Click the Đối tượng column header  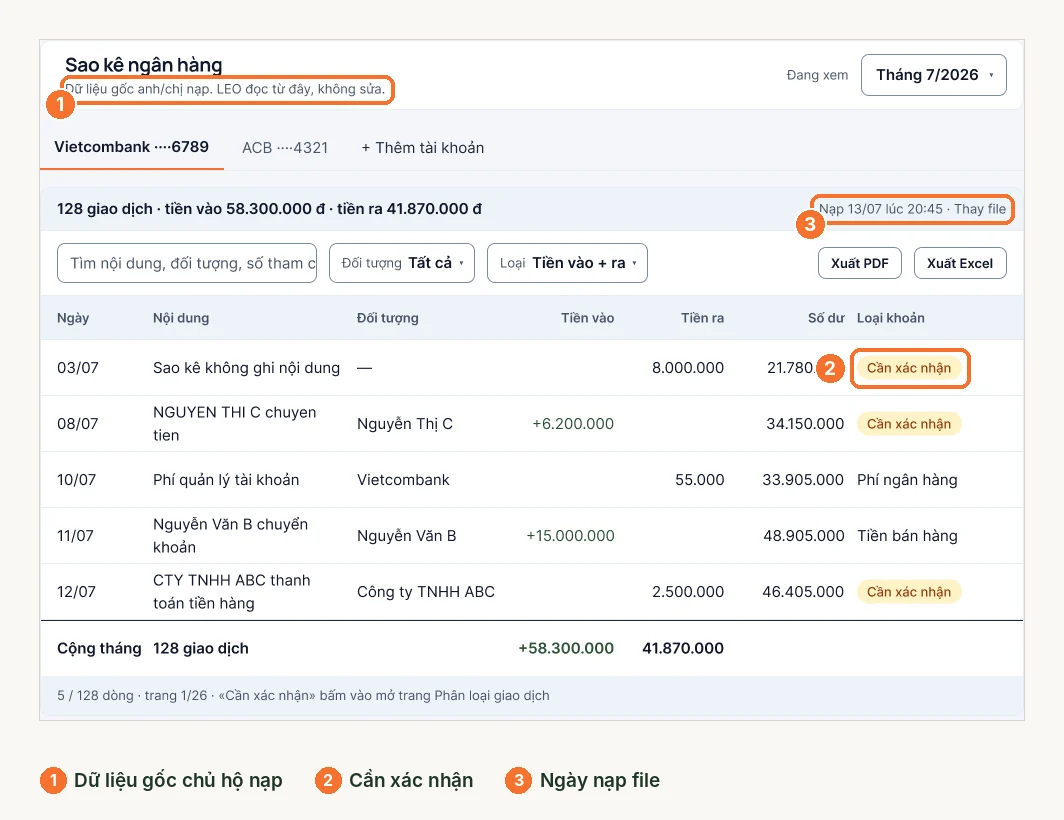(x=387, y=318)
